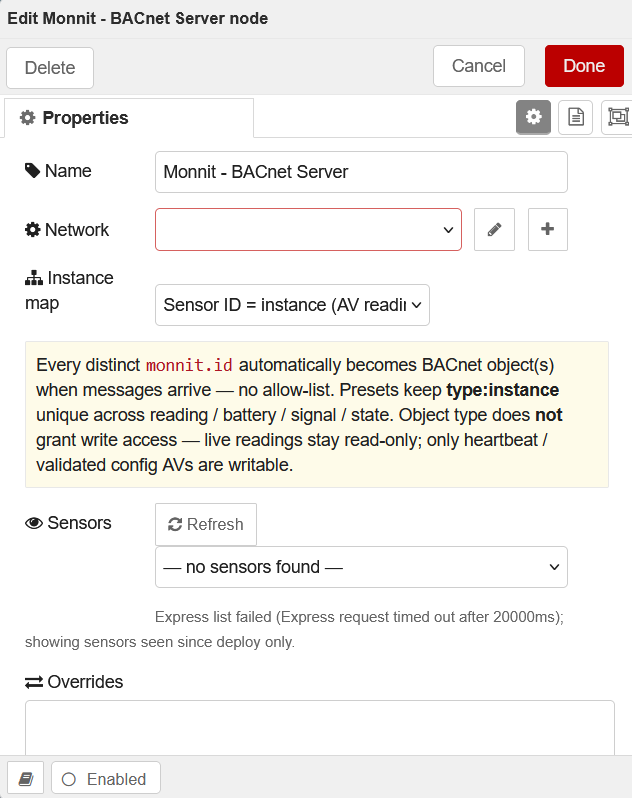Click the Name tag icon
This screenshot has height=798, width=632.
pos(33,171)
